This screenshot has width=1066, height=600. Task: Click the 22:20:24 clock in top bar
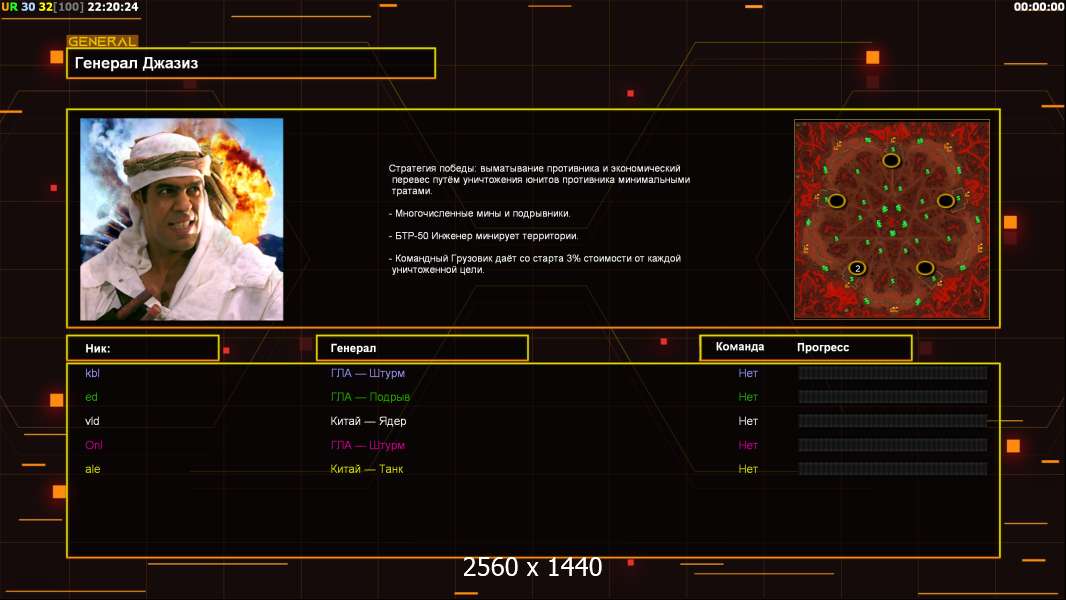pos(113,7)
